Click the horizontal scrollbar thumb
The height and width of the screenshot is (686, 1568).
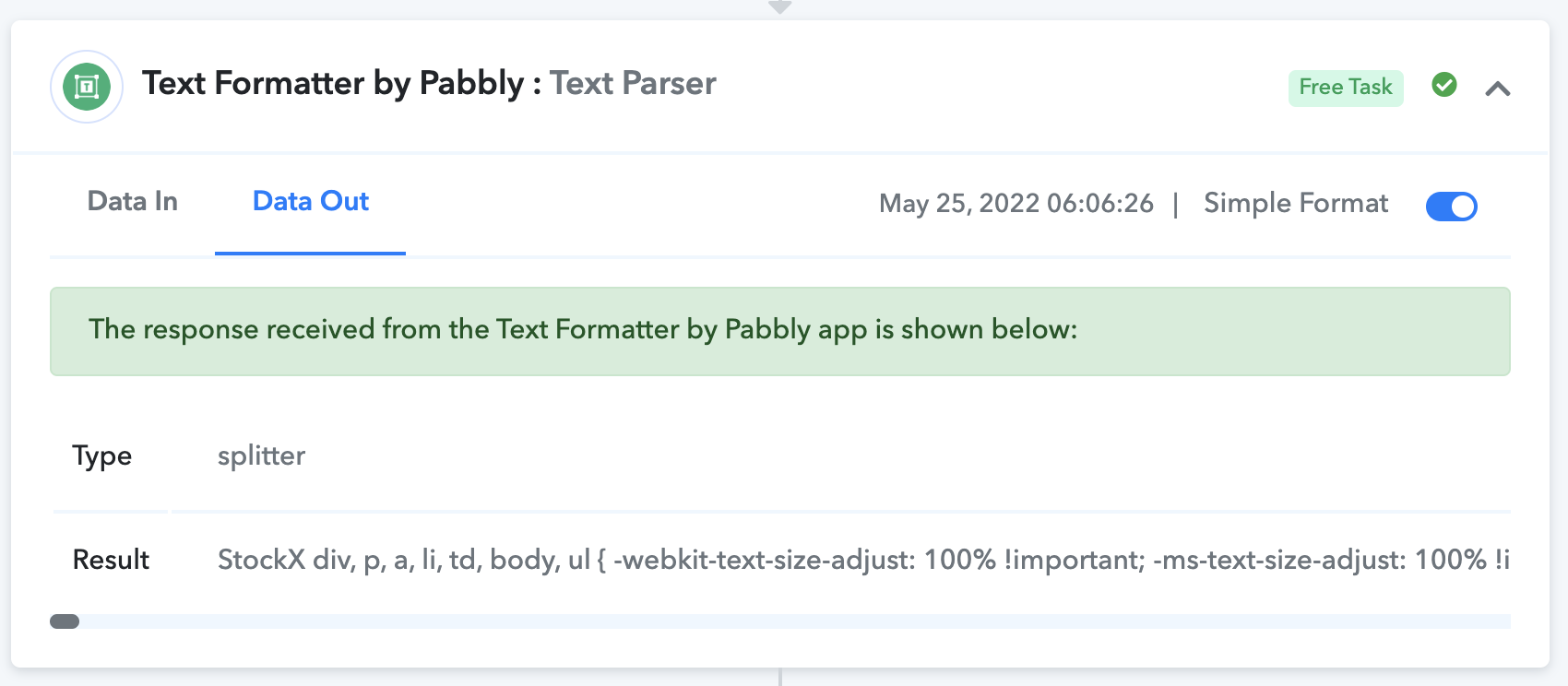pos(65,621)
